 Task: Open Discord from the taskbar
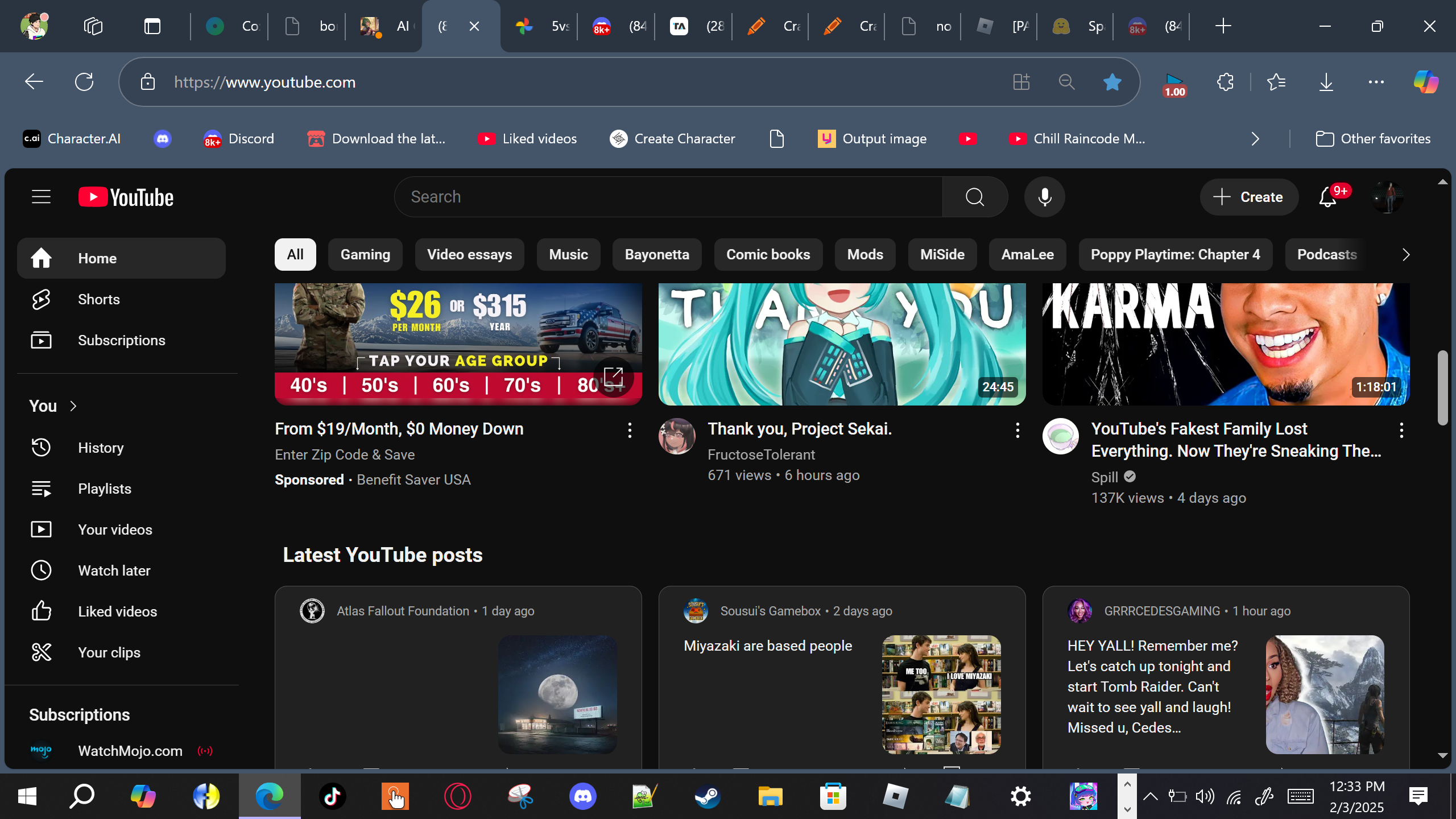(x=583, y=796)
